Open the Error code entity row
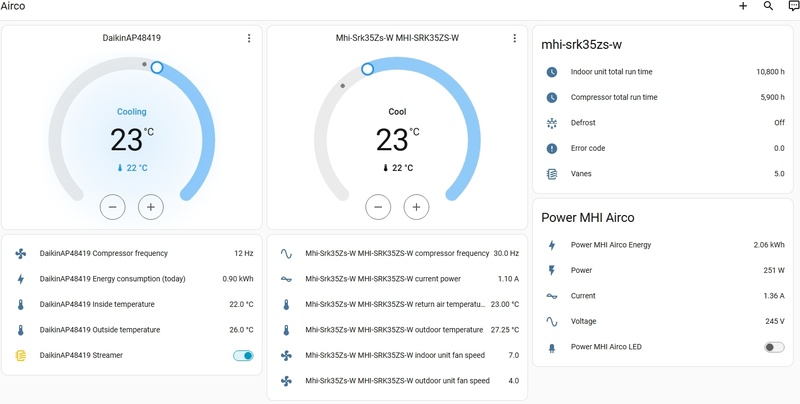Screen dimensions: 800x404 pyautogui.click(x=663, y=148)
